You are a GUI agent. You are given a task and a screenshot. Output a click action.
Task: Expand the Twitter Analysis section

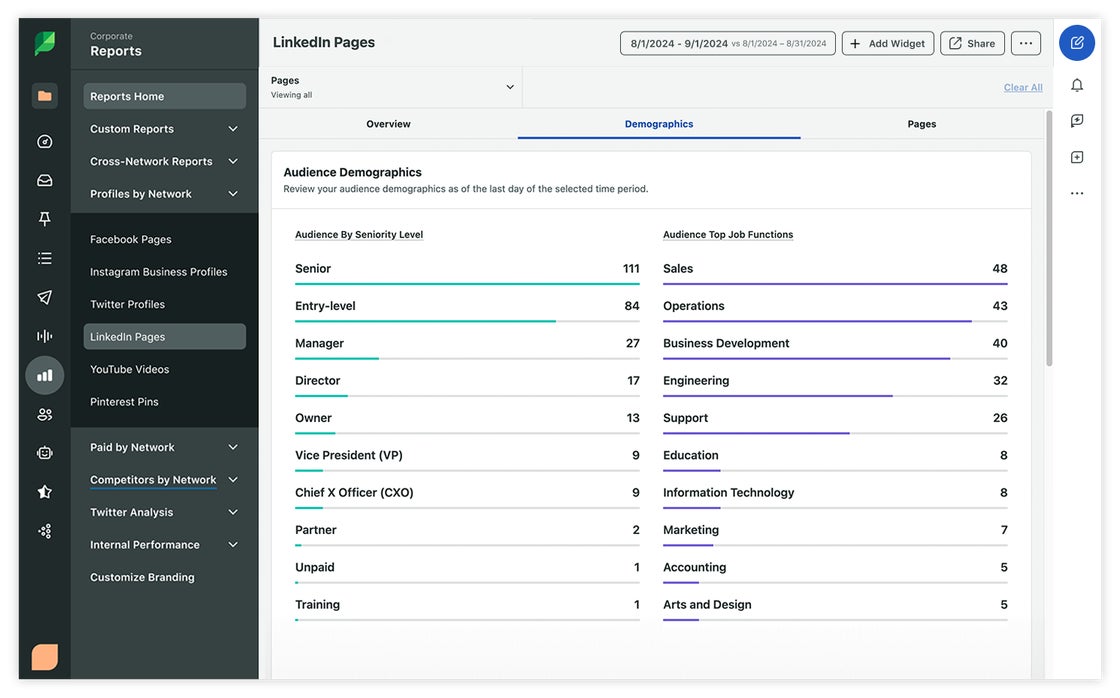(x=164, y=512)
